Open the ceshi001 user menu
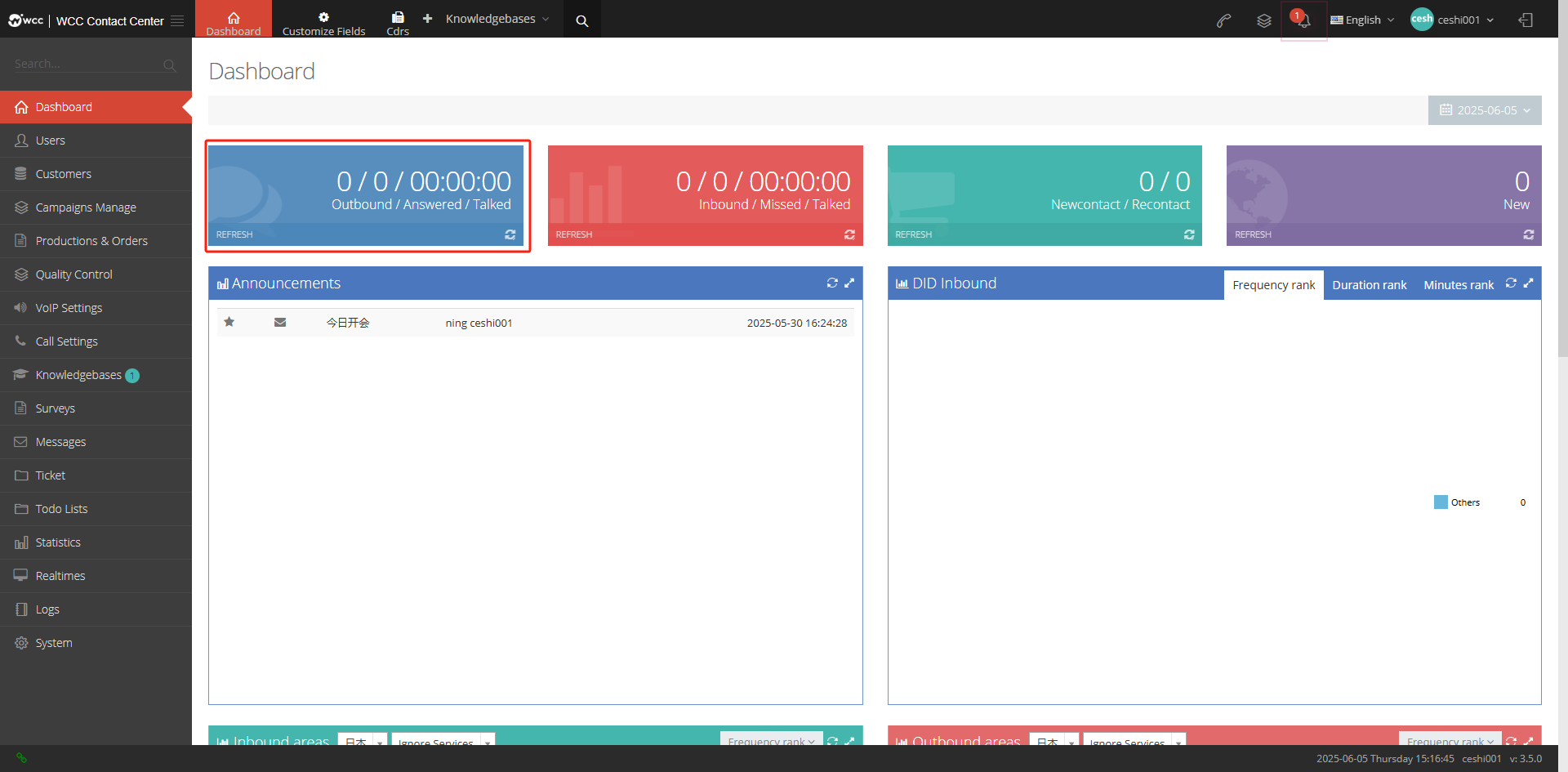The height and width of the screenshot is (772, 1568). coord(1453,20)
